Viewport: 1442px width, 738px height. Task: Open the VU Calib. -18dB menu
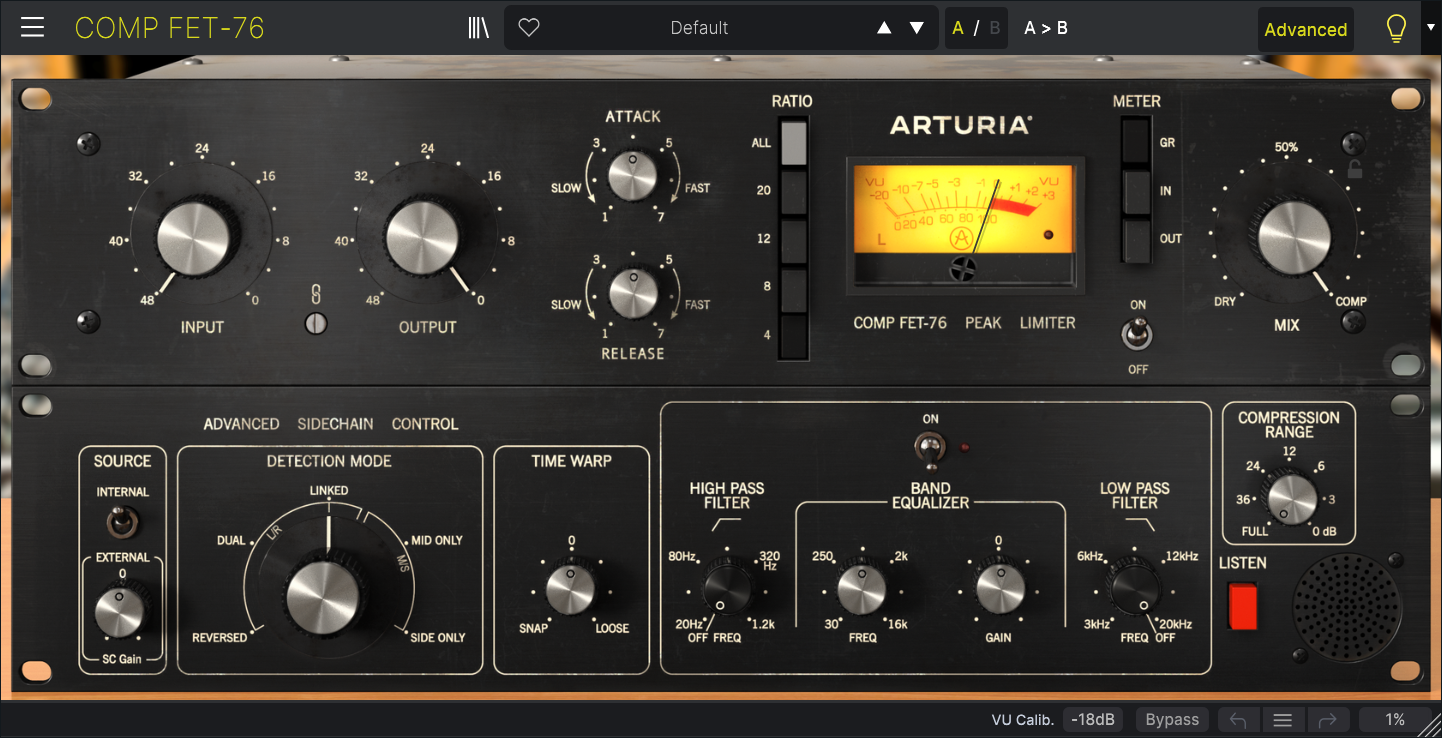tap(1093, 720)
